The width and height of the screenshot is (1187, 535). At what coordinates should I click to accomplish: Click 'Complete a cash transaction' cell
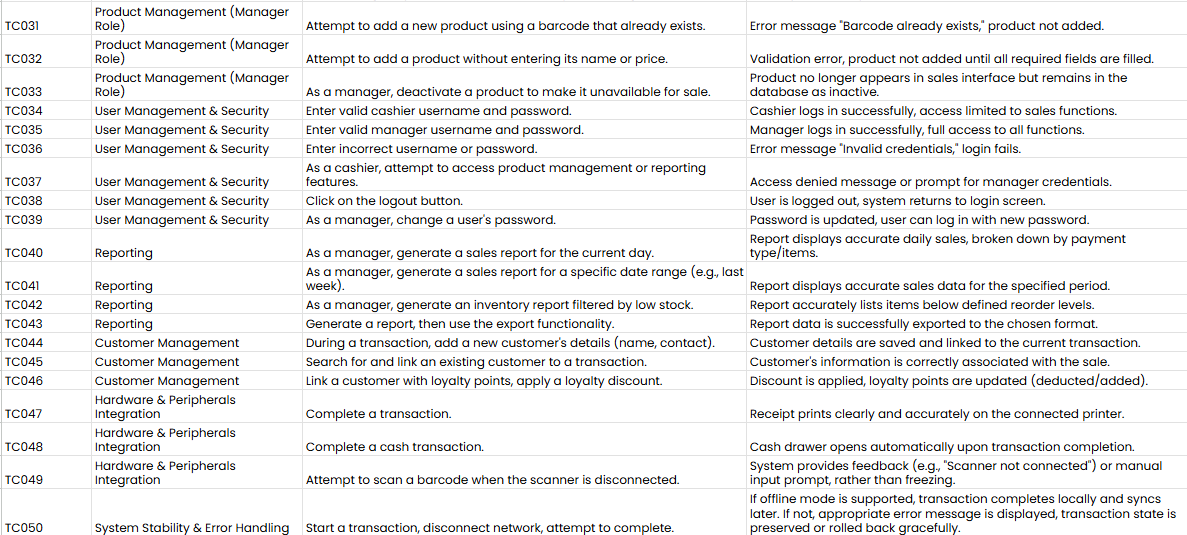pos(524,439)
